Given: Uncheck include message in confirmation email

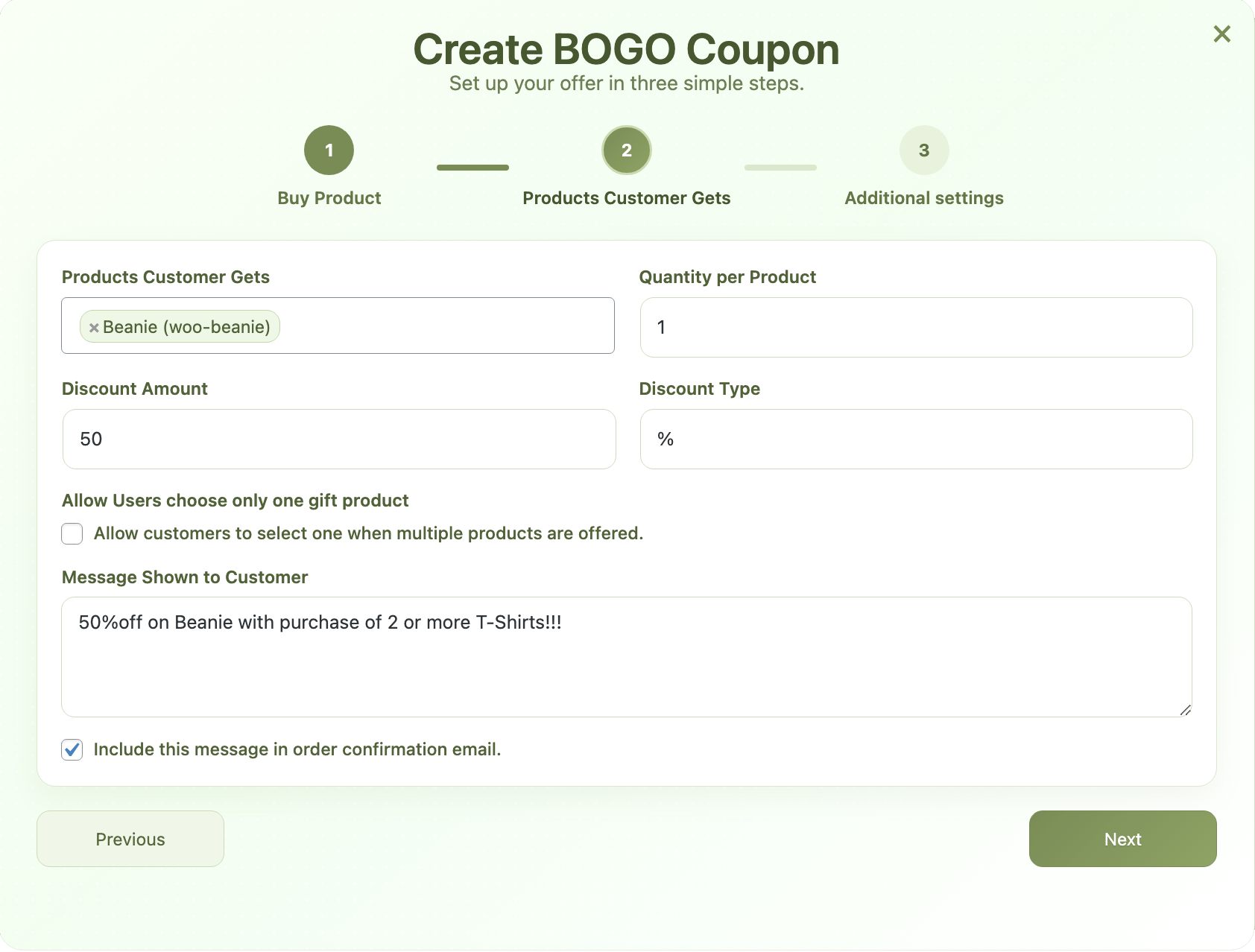Looking at the screenshot, I should point(72,750).
